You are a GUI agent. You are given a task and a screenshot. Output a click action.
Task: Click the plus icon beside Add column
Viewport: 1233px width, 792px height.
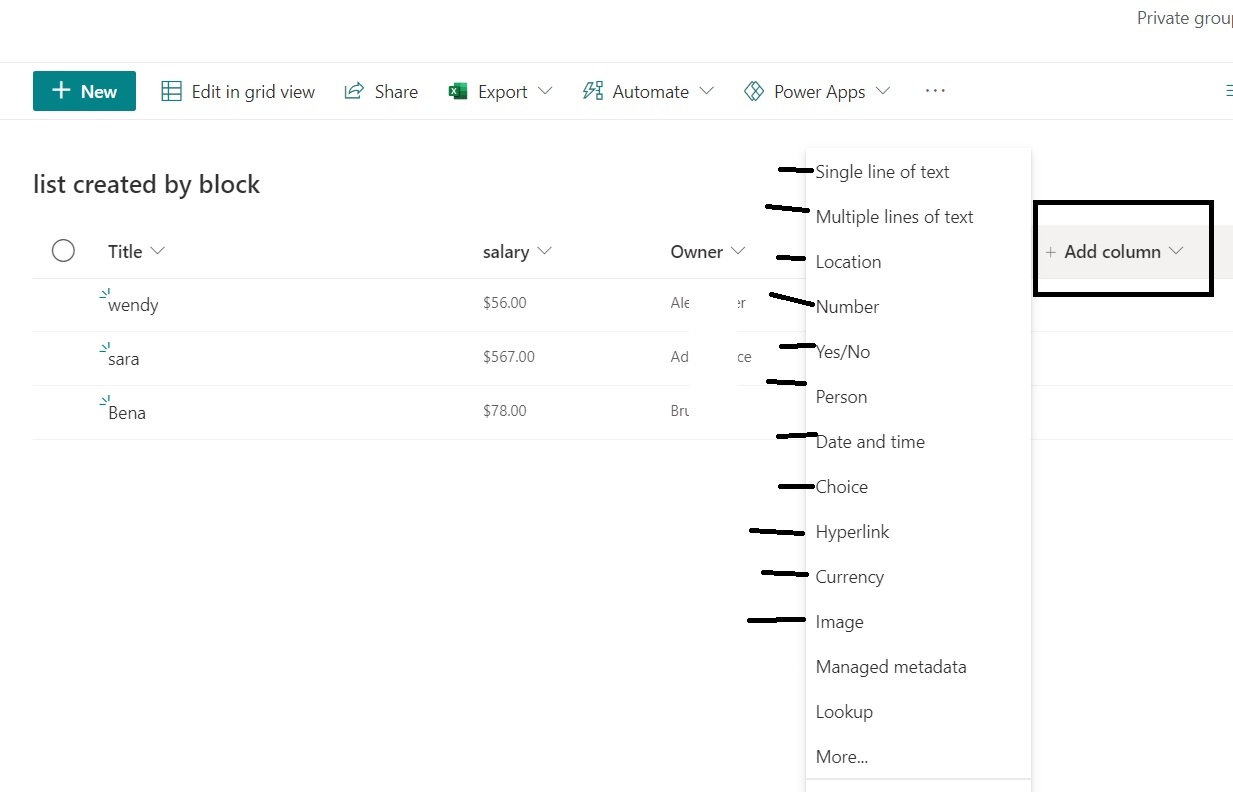1050,252
